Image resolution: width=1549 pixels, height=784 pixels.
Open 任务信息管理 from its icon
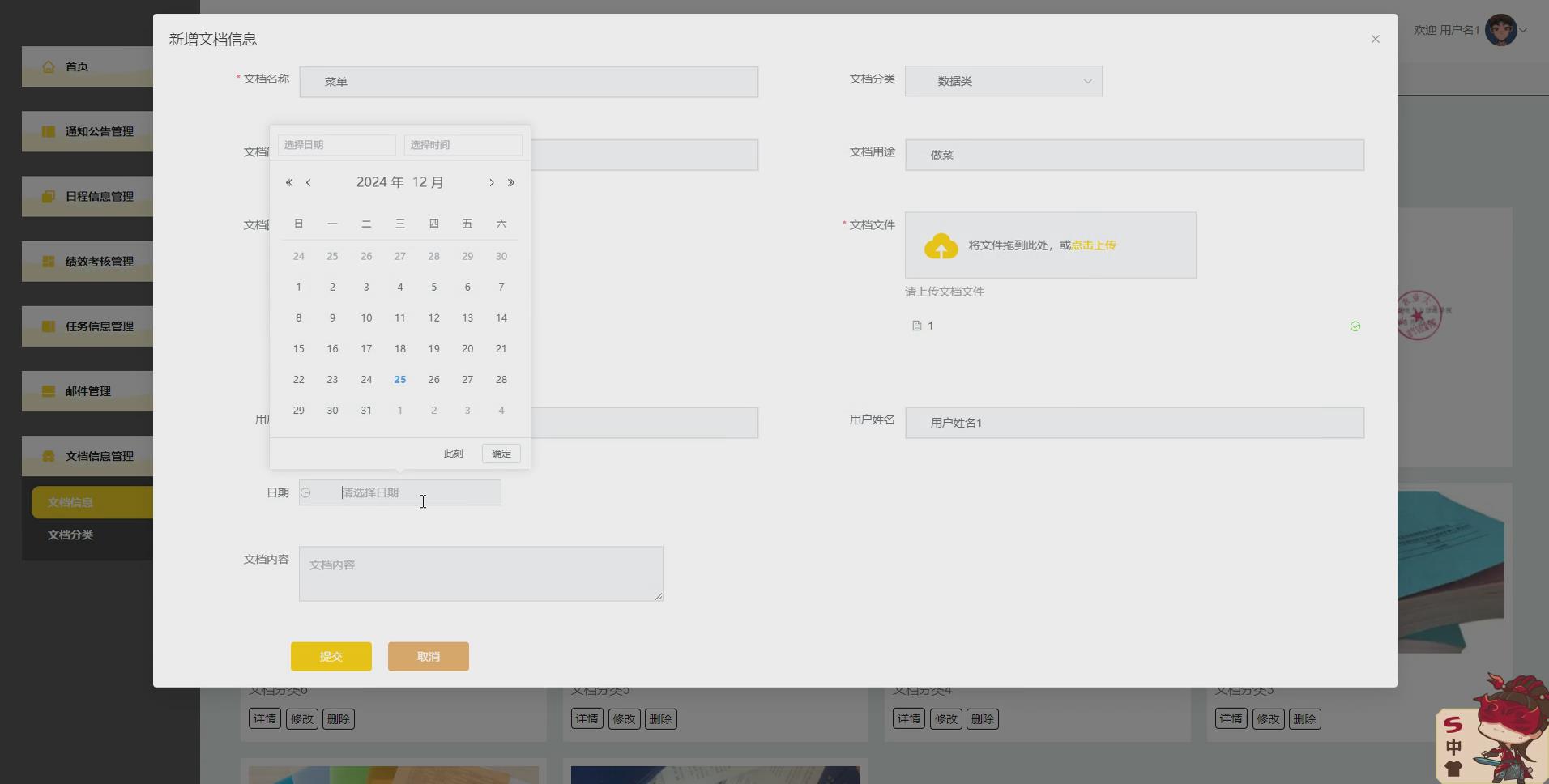(x=49, y=326)
